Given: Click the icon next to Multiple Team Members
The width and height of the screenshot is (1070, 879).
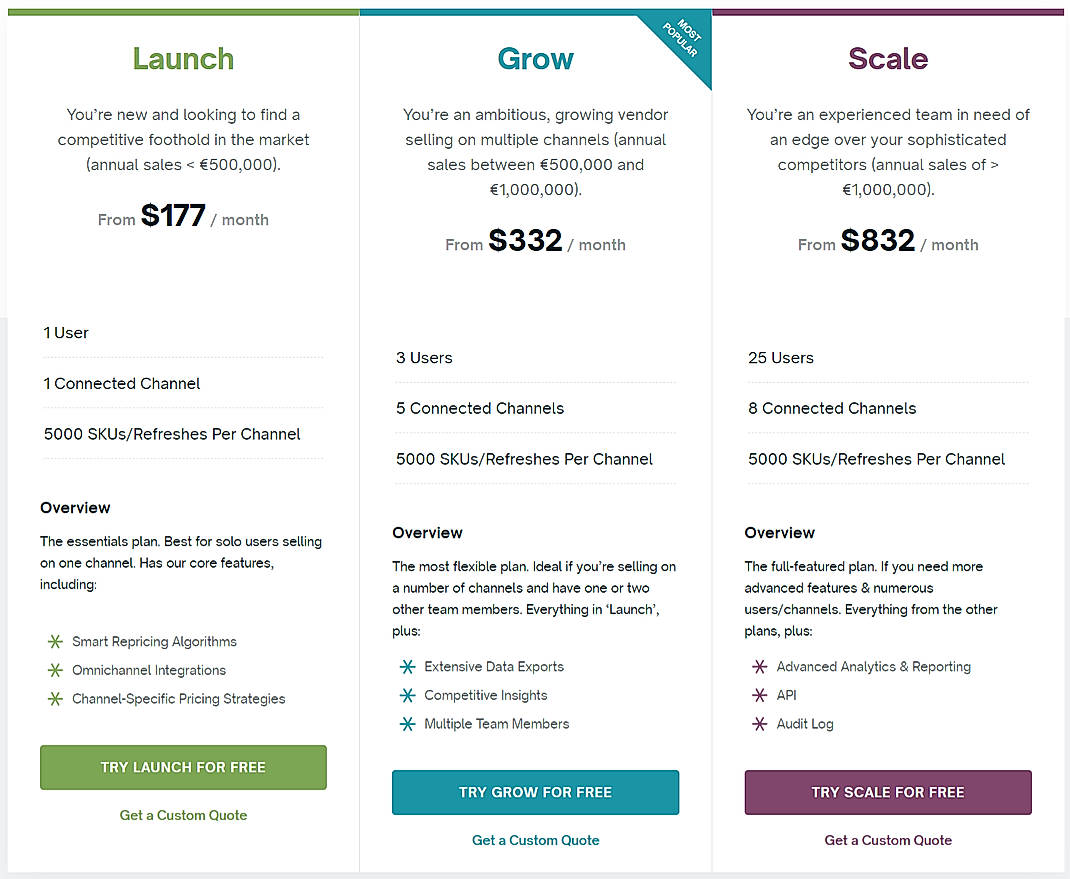Looking at the screenshot, I should click(x=408, y=724).
